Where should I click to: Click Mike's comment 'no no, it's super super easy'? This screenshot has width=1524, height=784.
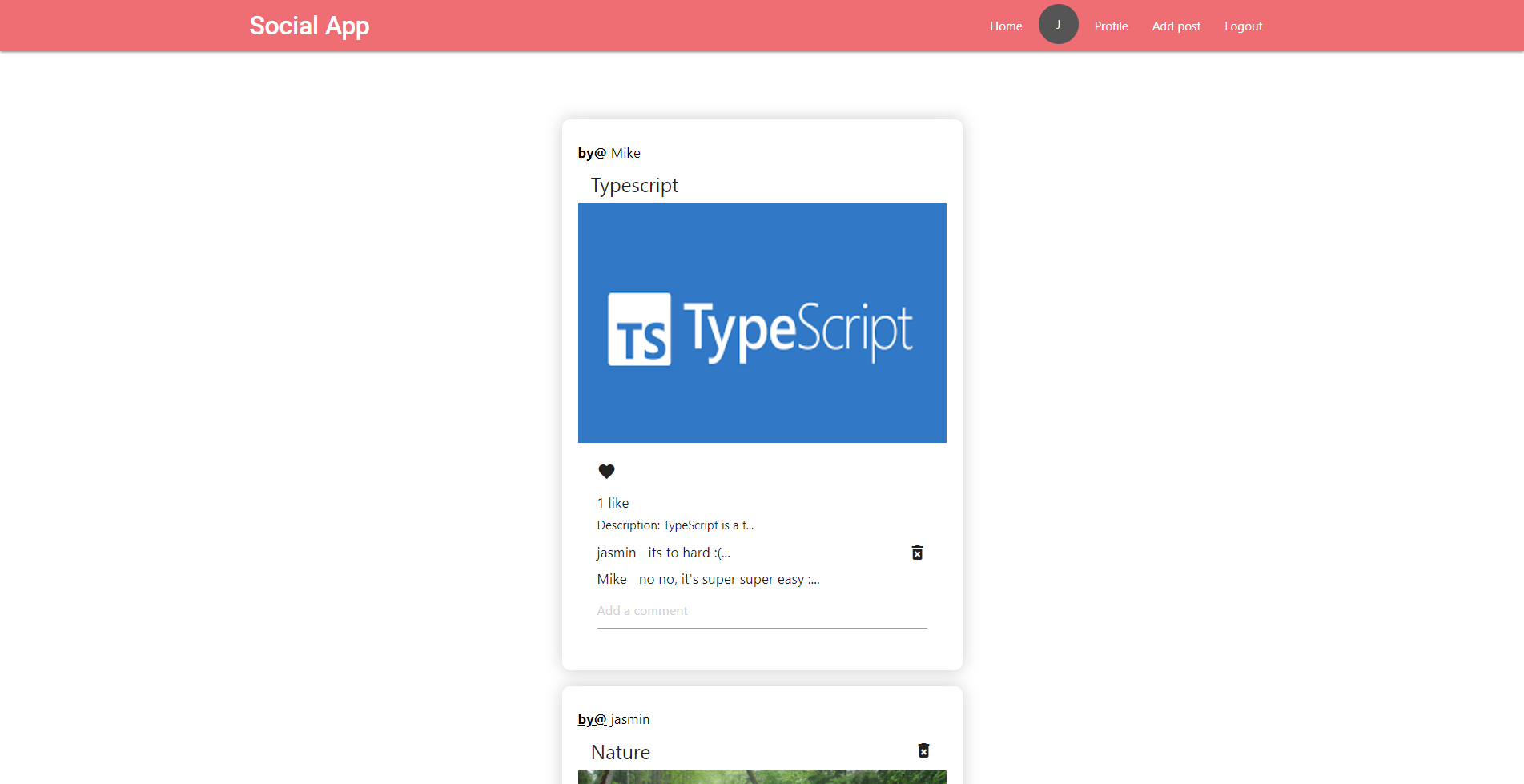(729, 579)
